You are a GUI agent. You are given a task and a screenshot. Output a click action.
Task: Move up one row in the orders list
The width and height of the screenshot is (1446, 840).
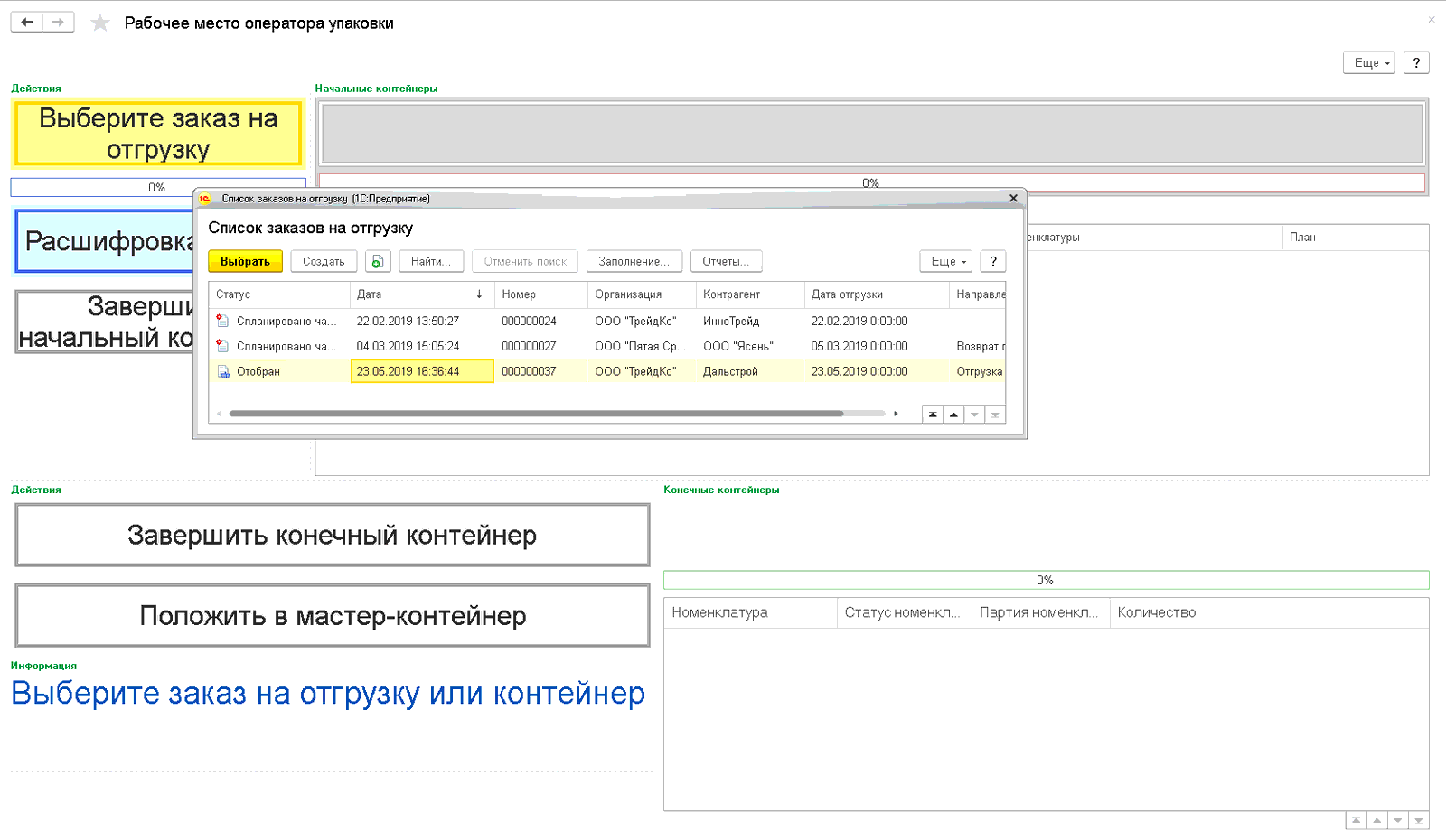[x=953, y=415]
